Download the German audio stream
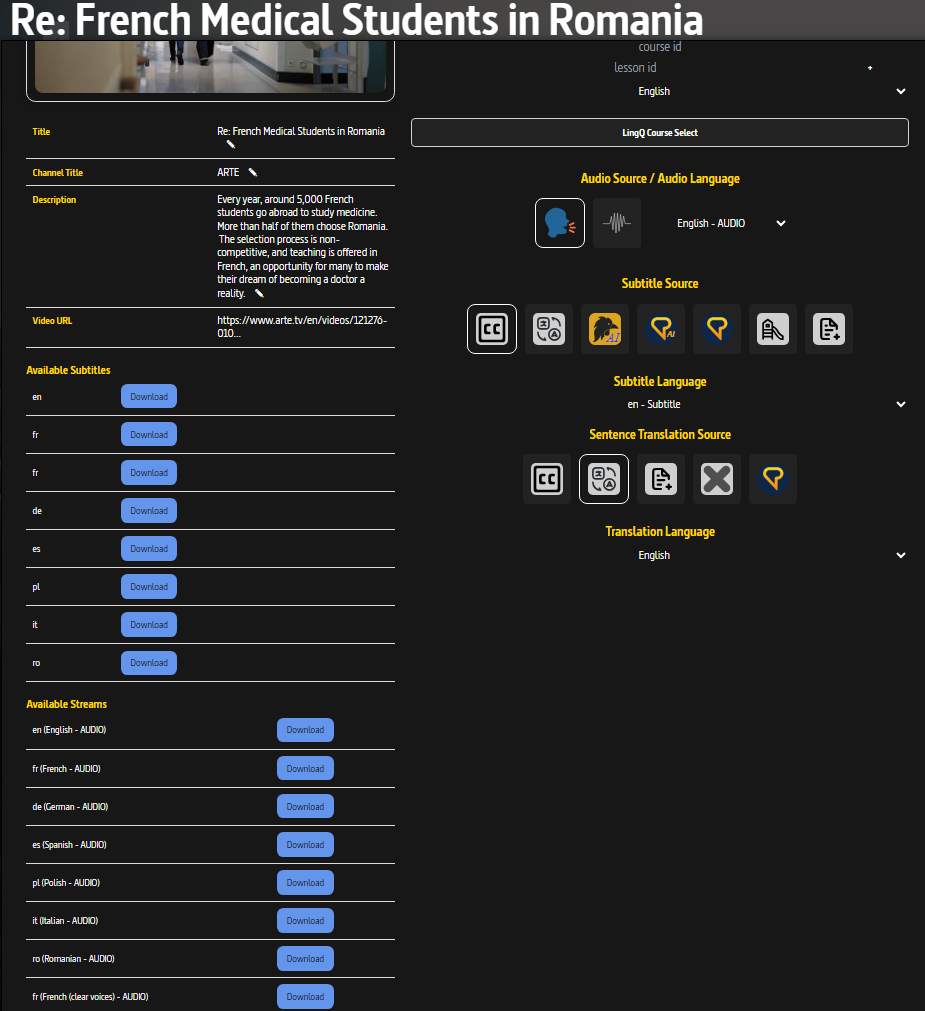The image size is (925, 1011). [305, 807]
